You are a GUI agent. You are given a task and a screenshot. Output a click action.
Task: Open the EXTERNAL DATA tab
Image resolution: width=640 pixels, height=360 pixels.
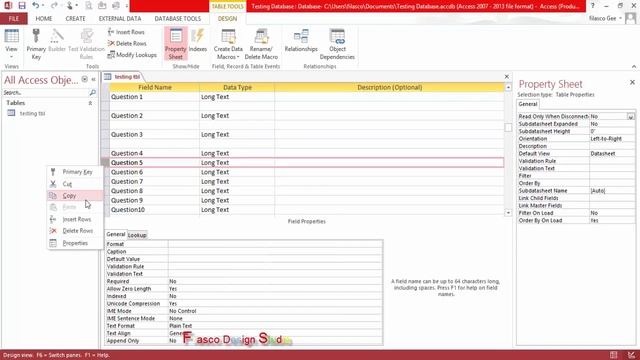point(120,18)
